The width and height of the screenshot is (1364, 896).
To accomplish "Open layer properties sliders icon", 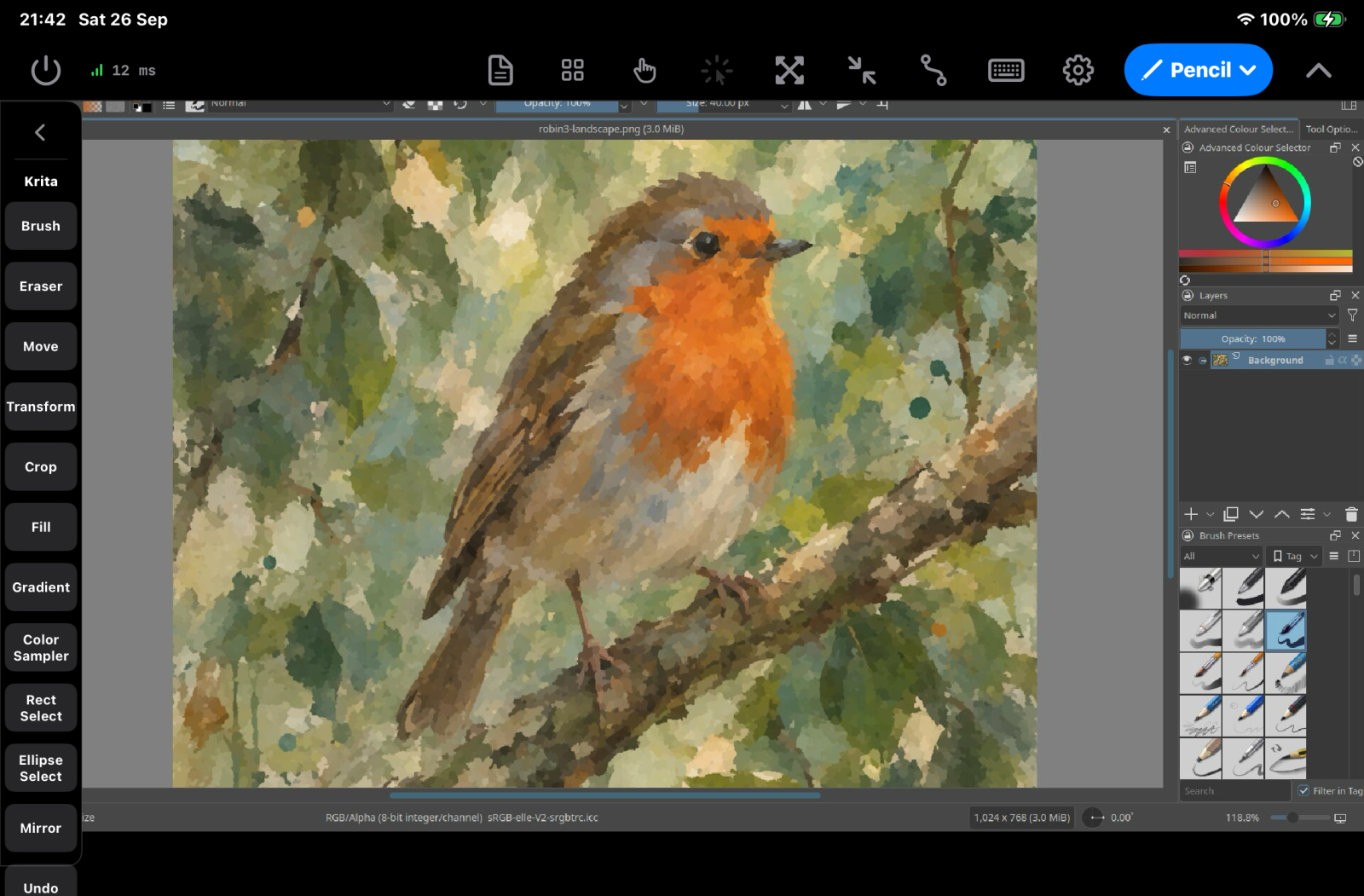I will [1307, 514].
